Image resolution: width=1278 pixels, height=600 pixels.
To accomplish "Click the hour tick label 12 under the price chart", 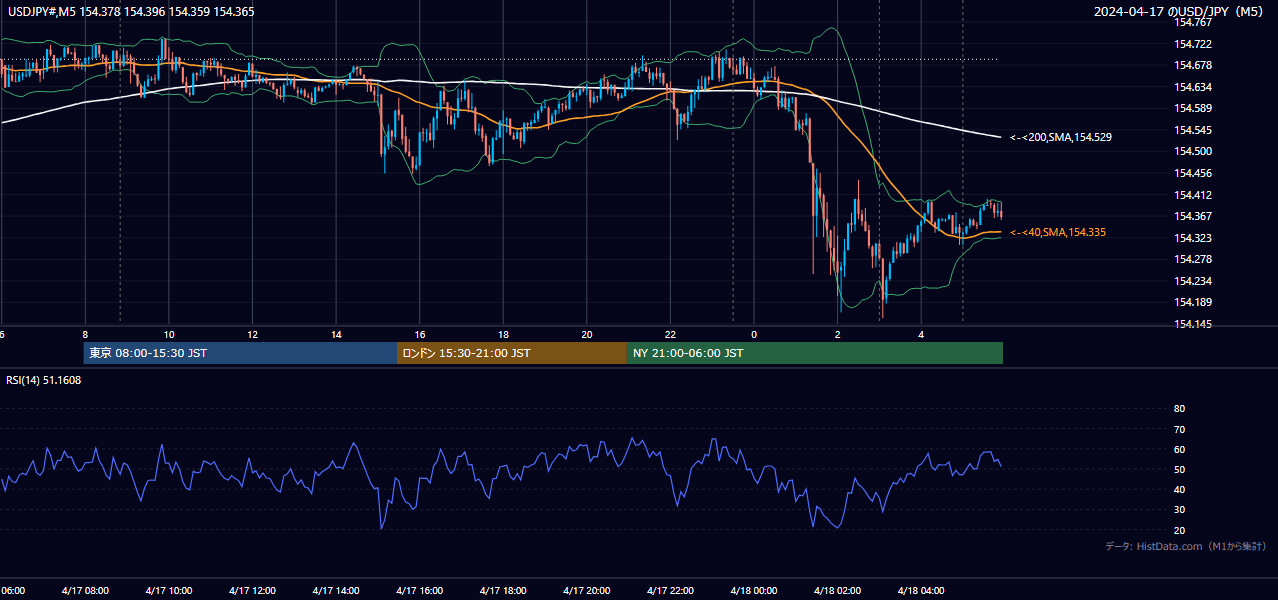I will pyautogui.click(x=253, y=334).
